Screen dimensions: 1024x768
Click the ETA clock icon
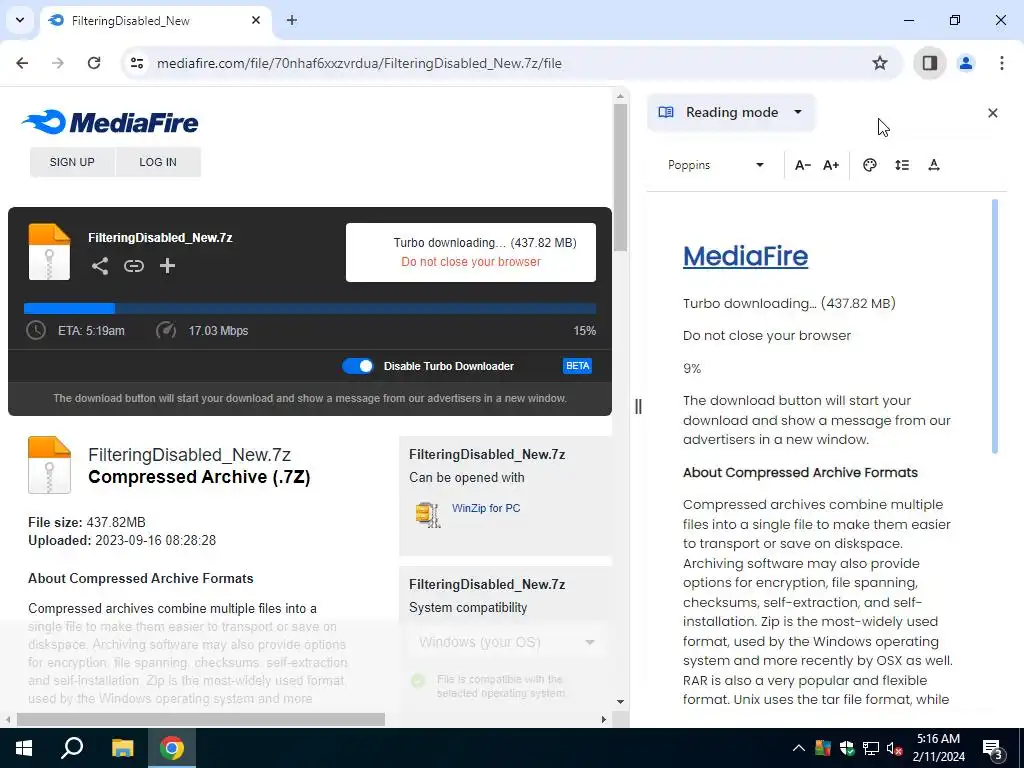coord(36,330)
